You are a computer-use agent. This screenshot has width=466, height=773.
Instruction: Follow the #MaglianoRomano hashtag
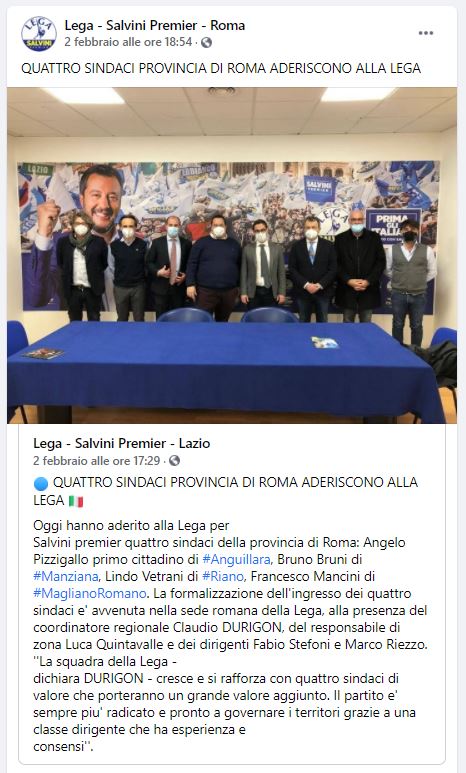click(90, 593)
